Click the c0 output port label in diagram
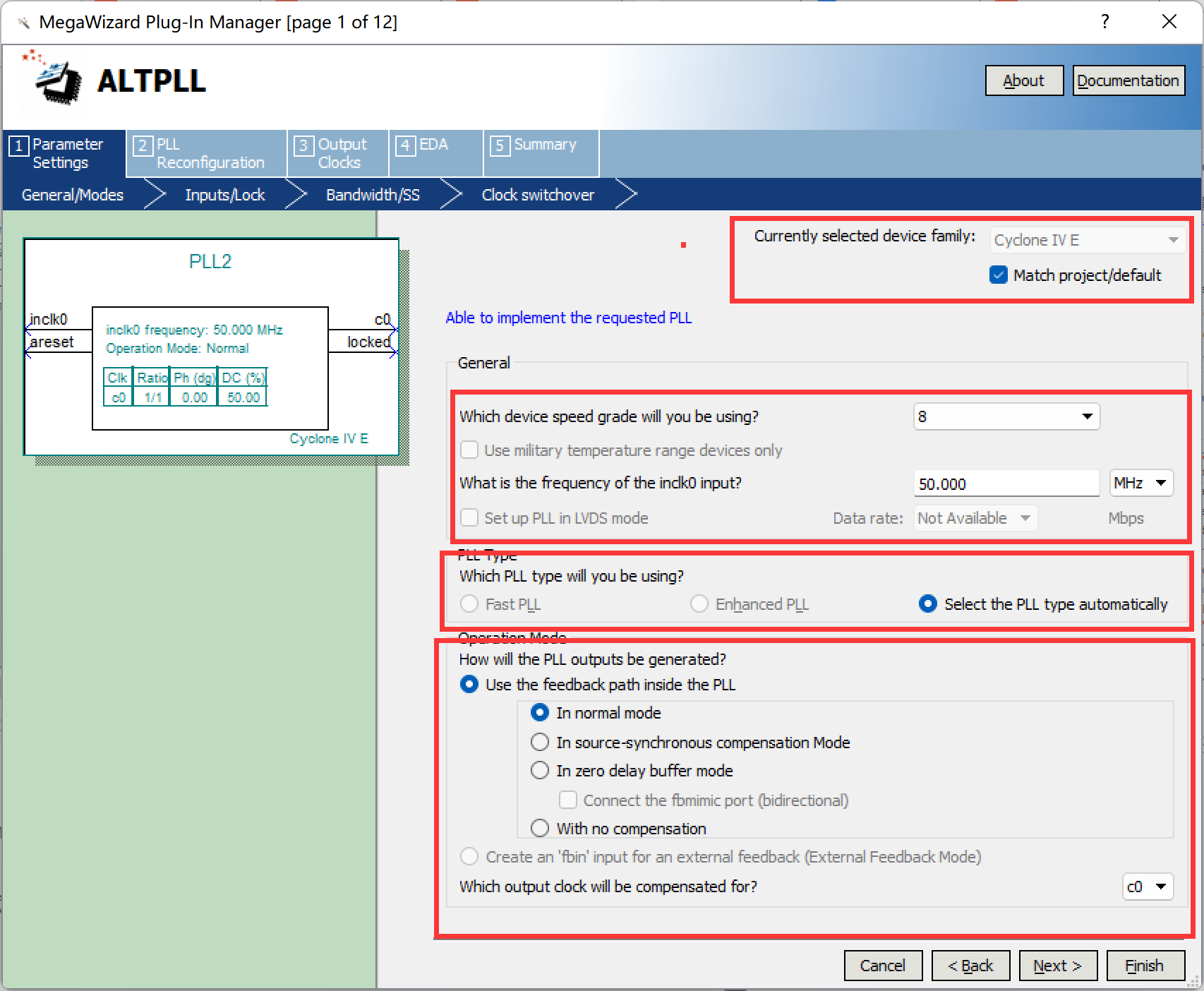The height and width of the screenshot is (991, 1204). pos(382,320)
